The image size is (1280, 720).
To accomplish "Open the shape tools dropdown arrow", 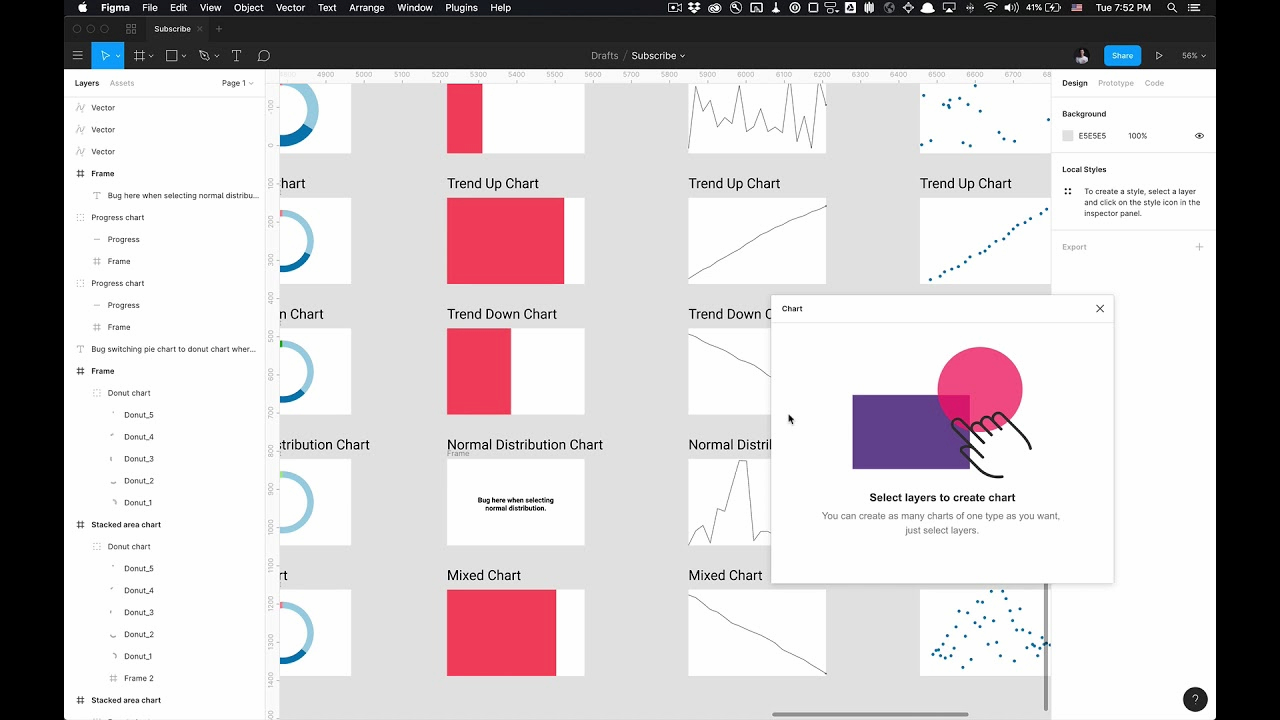I will (185, 56).
